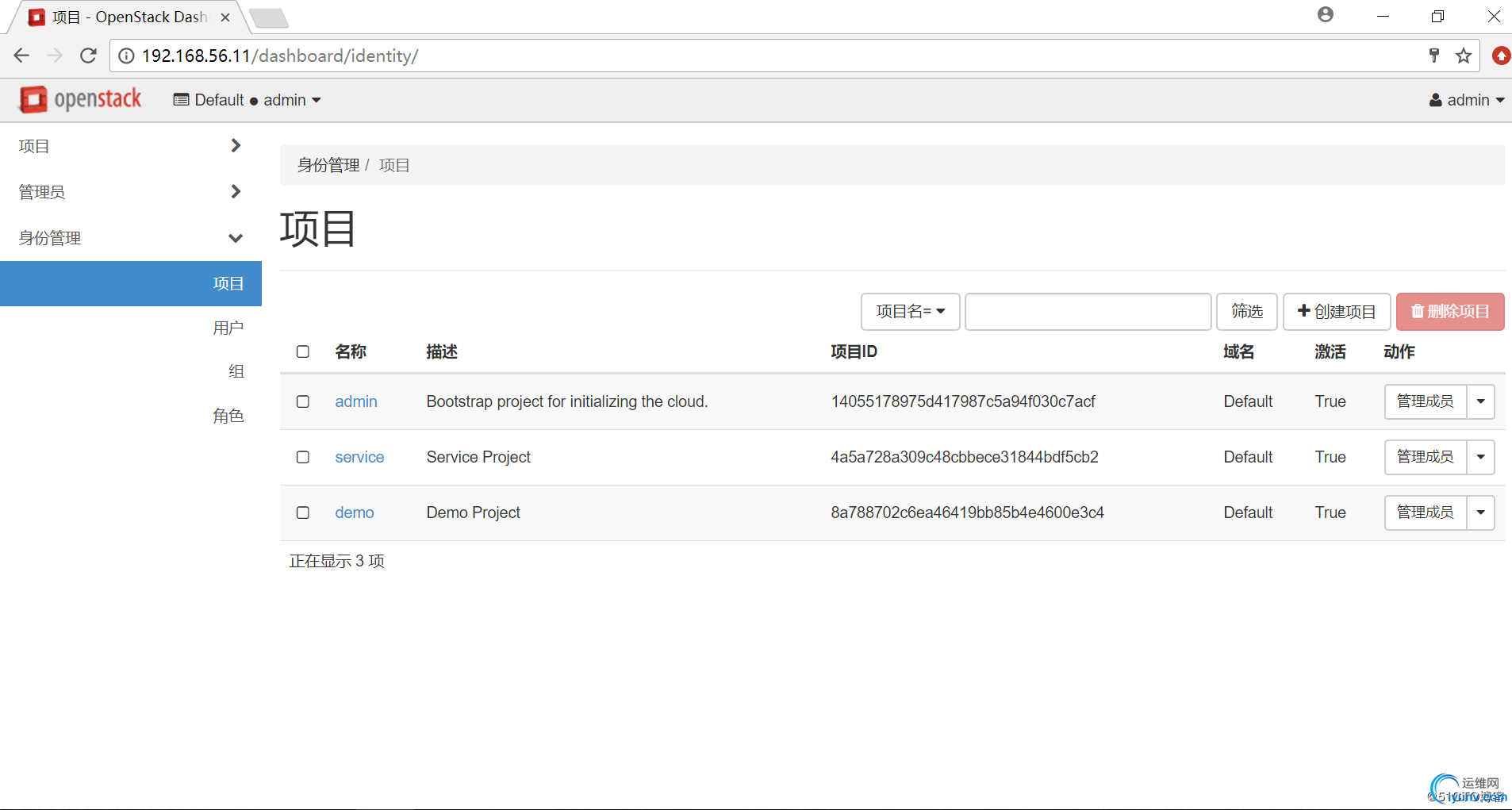Expand actions dropdown arrow for admin project
1512x810 pixels.
coord(1480,401)
